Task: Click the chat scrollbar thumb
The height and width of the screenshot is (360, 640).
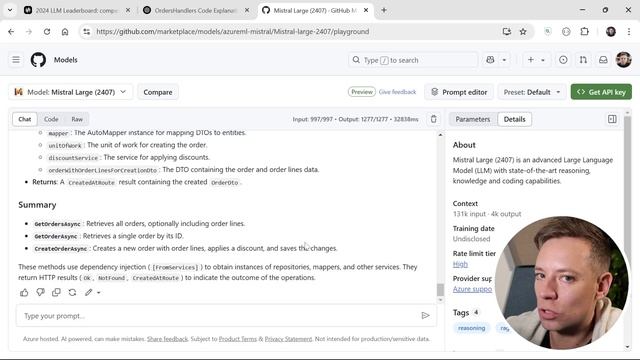Action: [x=440, y=290]
